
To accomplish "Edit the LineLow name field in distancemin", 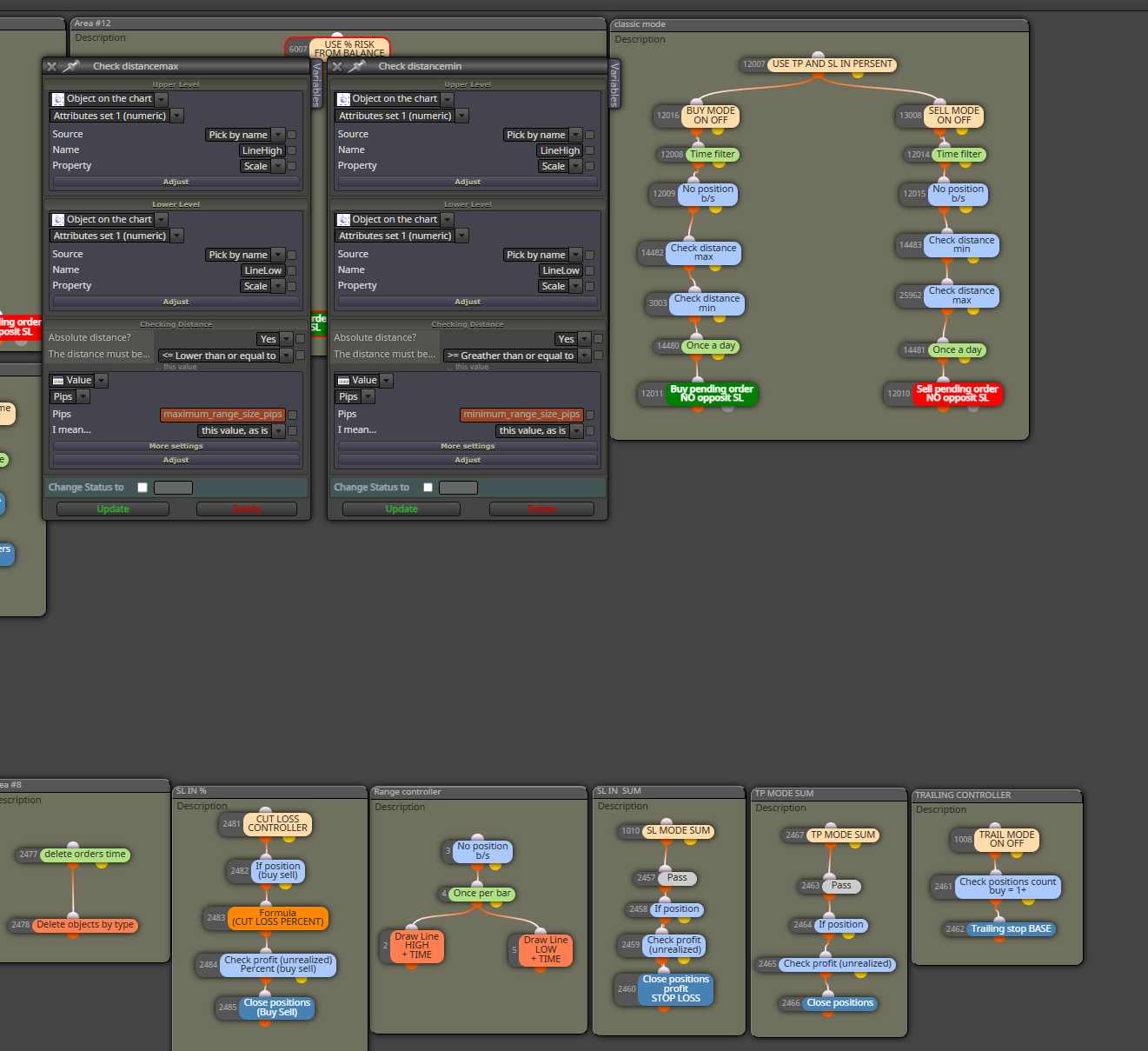I will click(x=561, y=270).
